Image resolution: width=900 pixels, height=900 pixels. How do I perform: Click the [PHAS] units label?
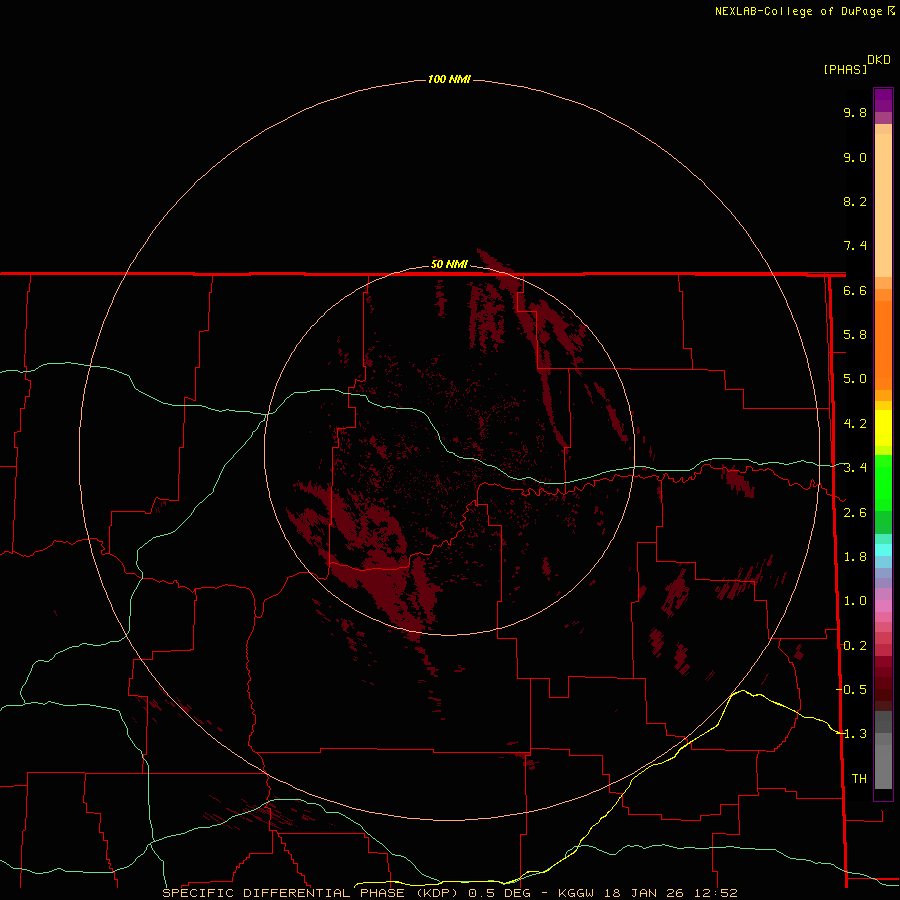[x=845, y=70]
